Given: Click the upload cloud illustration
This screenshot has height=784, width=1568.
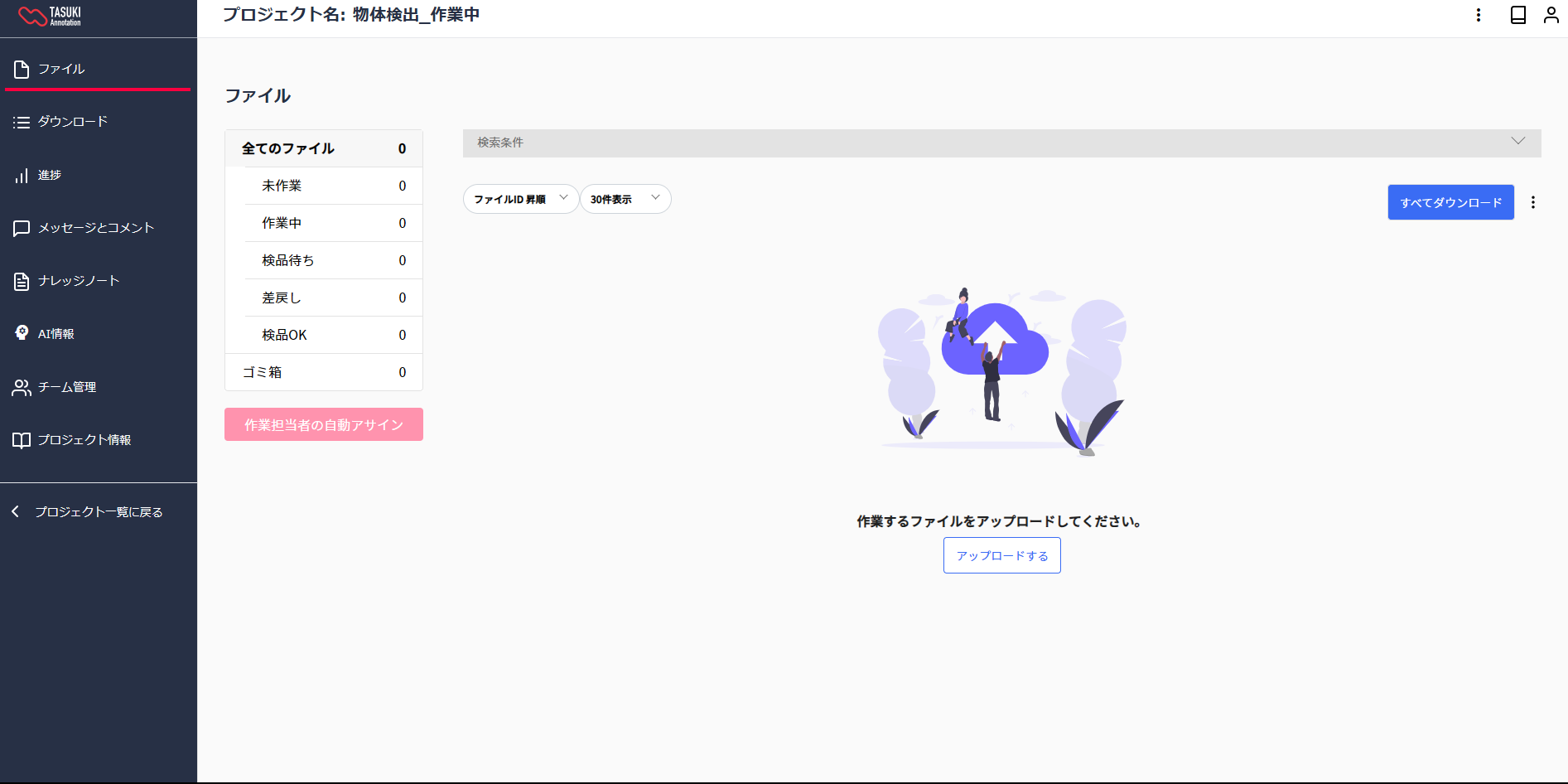Looking at the screenshot, I should (x=1001, y=371).
